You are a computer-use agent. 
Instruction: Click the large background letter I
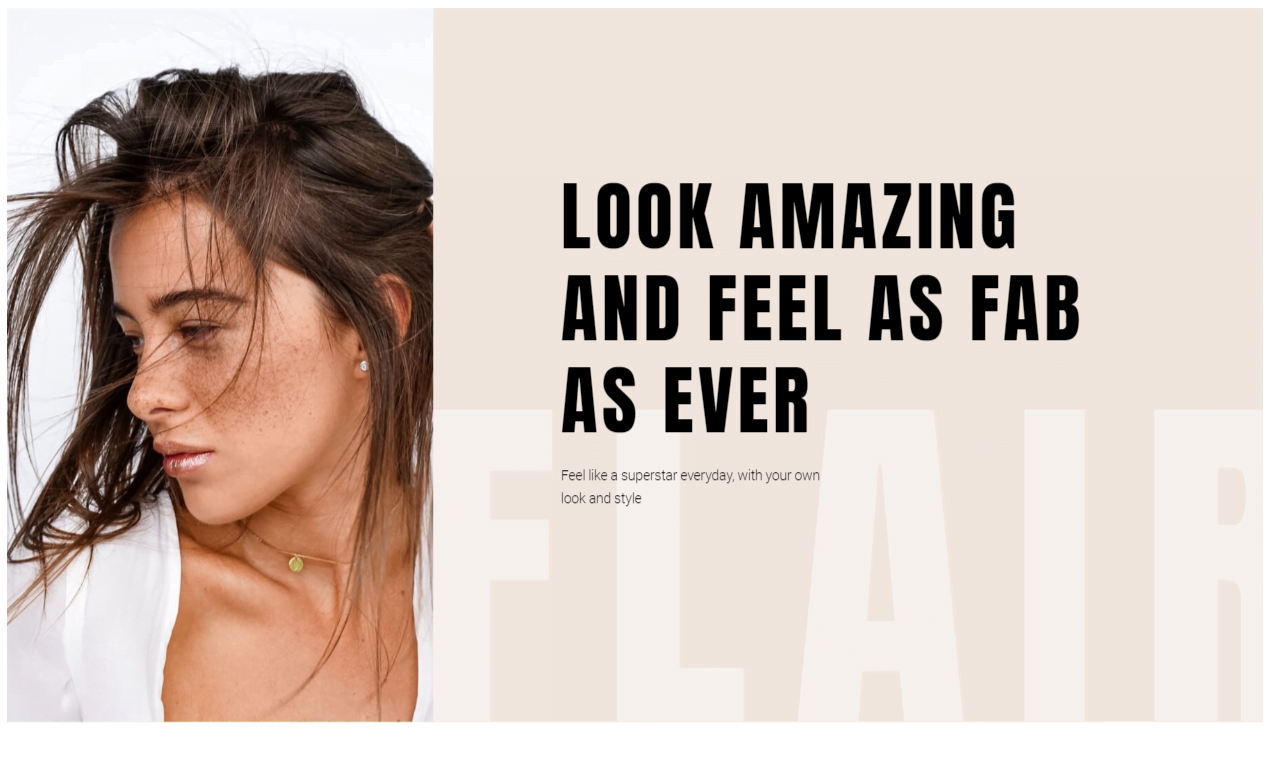click(x=1054, y=565)
